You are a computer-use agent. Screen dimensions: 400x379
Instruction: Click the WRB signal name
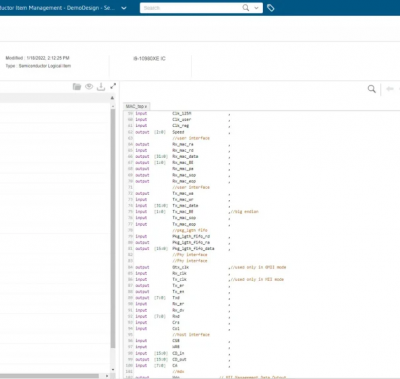click(176, 347)
